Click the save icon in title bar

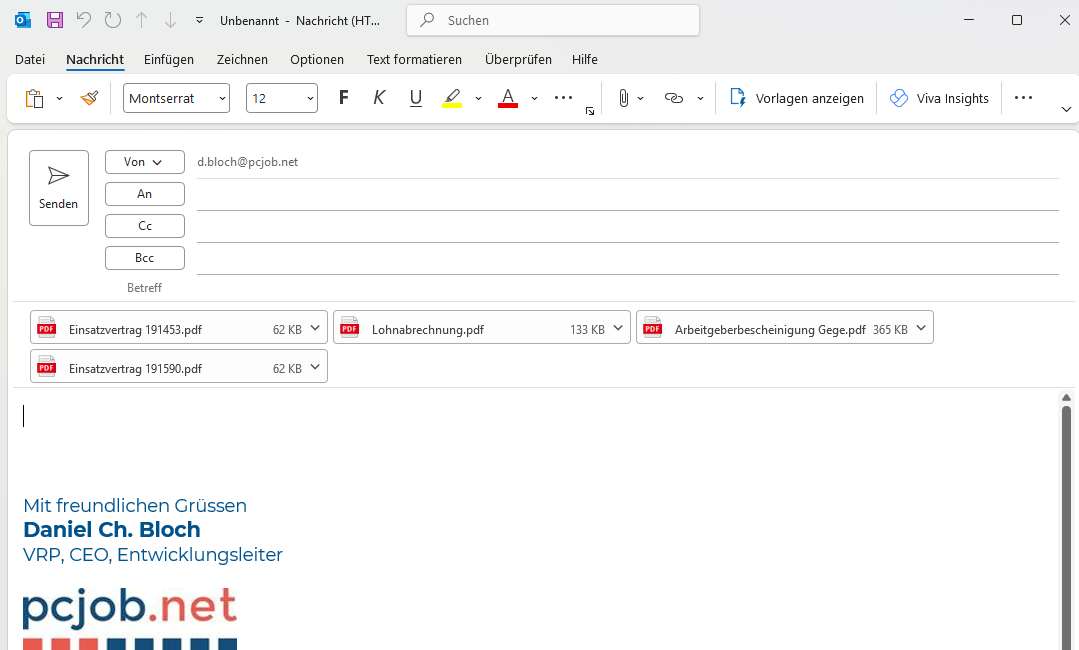[55, 20]
